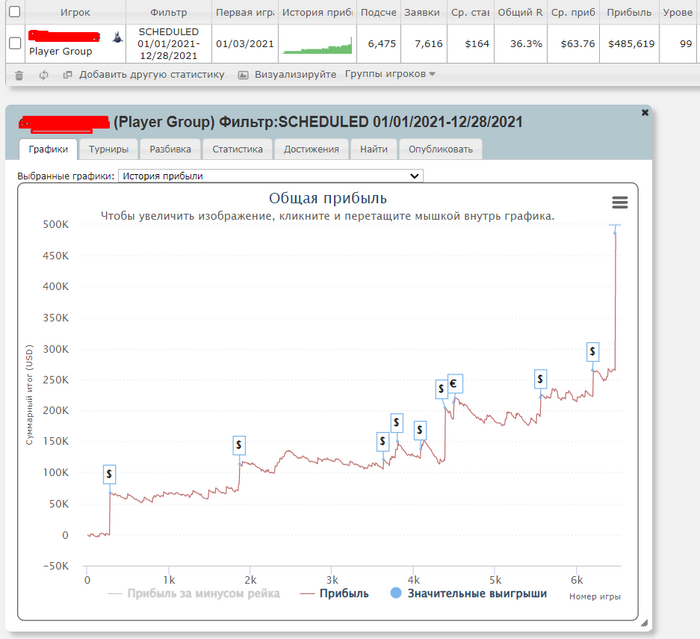The height and width of the screenshot is (639, 700).
Task: Toggle Прибыль за минусом рейка legend
Action: click(194, 593)
